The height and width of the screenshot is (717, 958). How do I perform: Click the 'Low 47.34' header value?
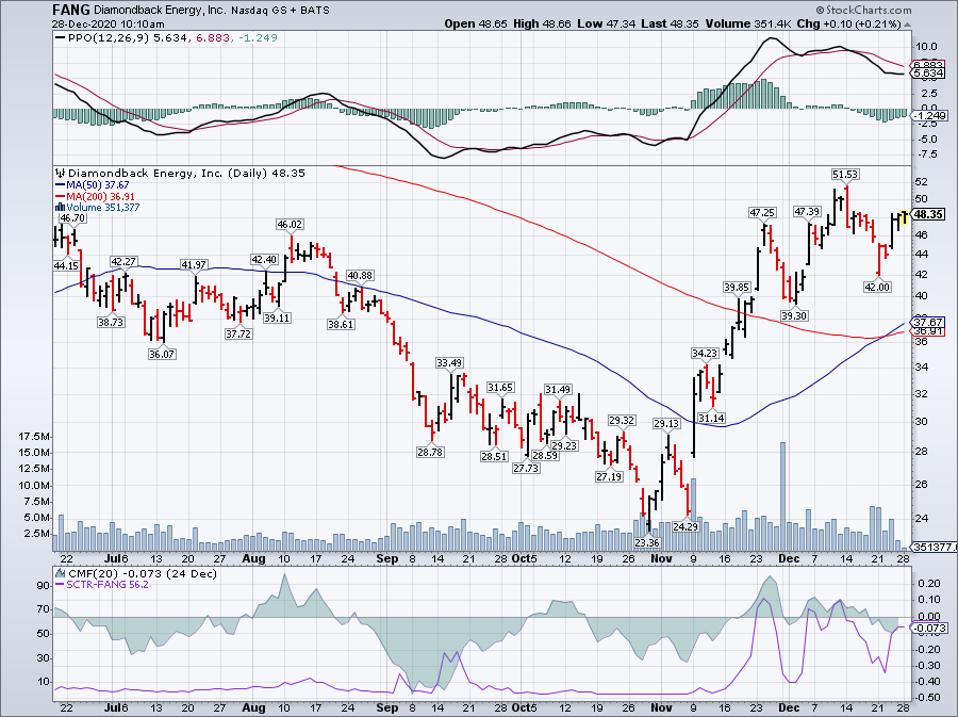tap(606, 24)
